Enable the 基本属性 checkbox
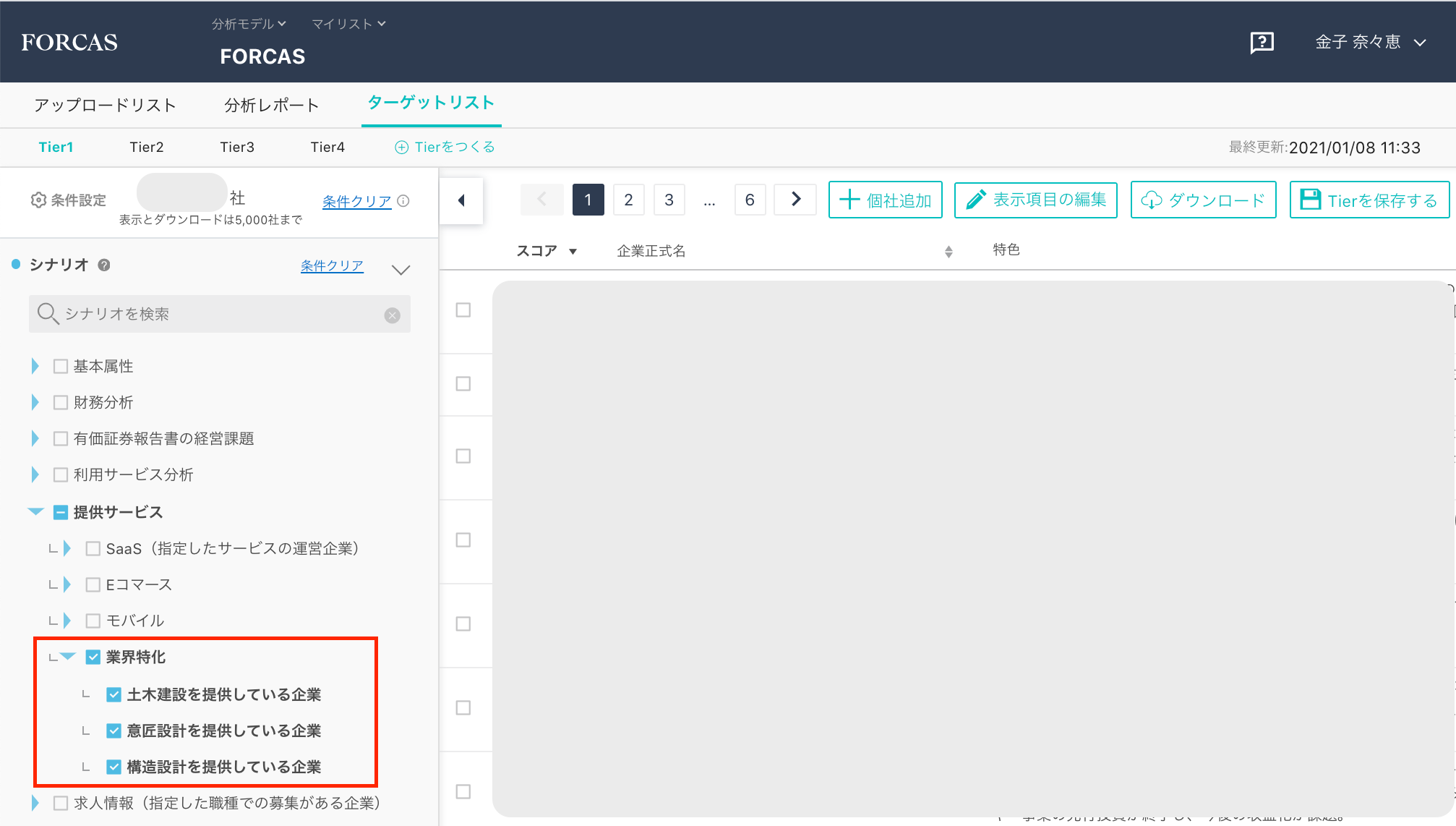The width and height of the screenshot is (1456, 826). click(x=61, y=366)
